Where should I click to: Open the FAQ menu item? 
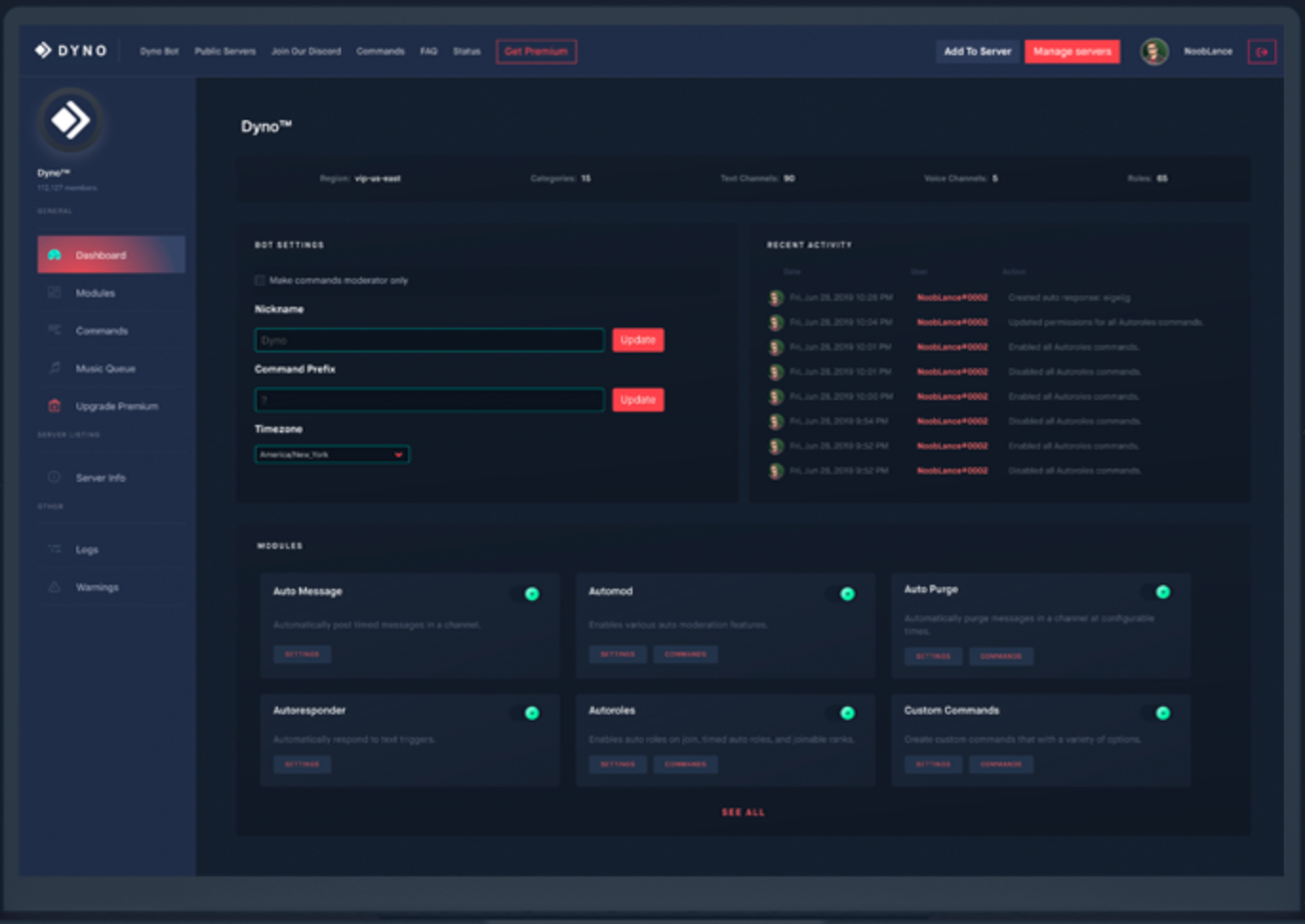pos(429,51)
